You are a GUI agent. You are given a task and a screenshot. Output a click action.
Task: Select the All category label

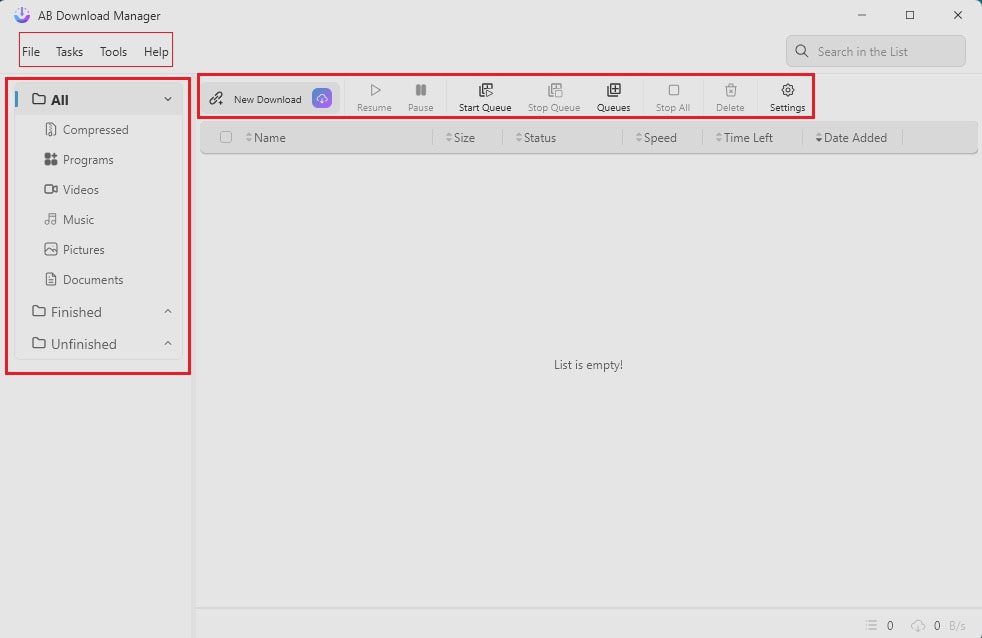pos(59,100)
